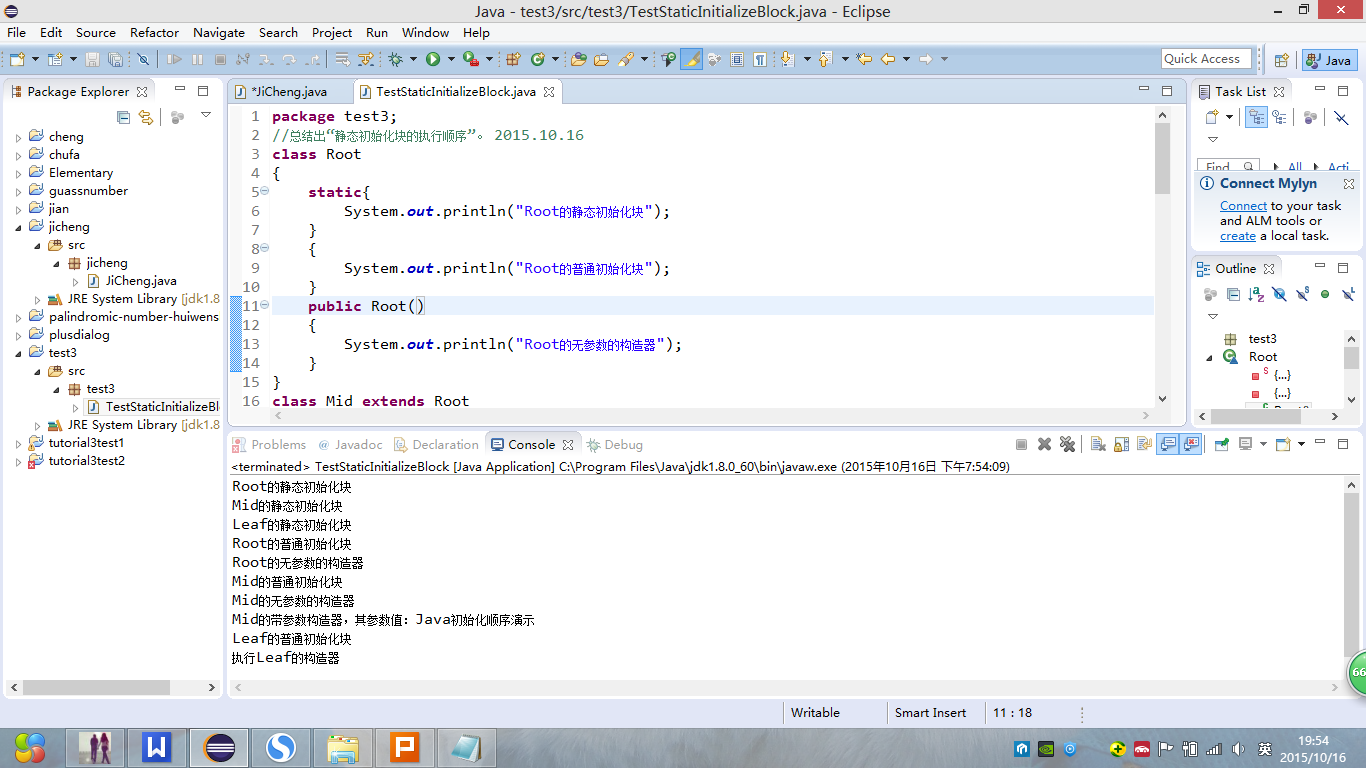Click the Open Type icon
Screen dimensions: 1366x768
578,59
